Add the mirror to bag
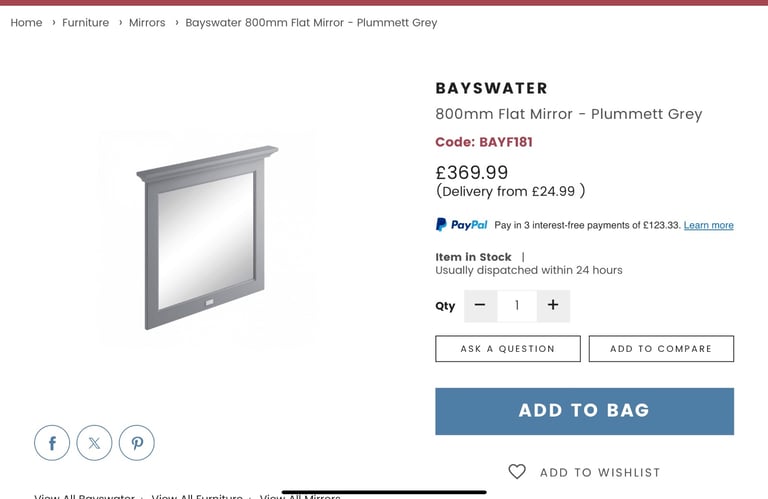This screenshot has height=499, width=768. point(584,411)
